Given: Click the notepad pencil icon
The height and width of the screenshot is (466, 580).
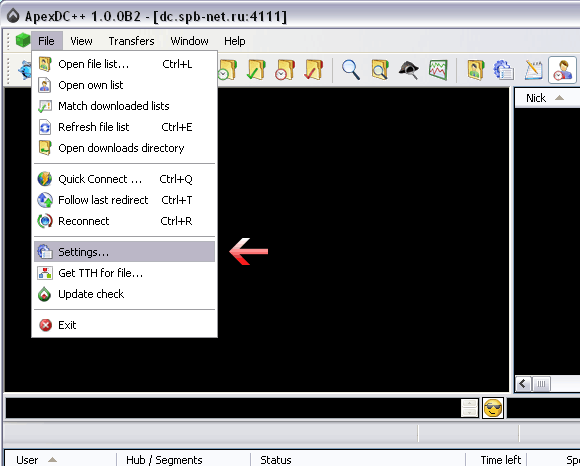Looking at the screenshot, I should point(533,70).
